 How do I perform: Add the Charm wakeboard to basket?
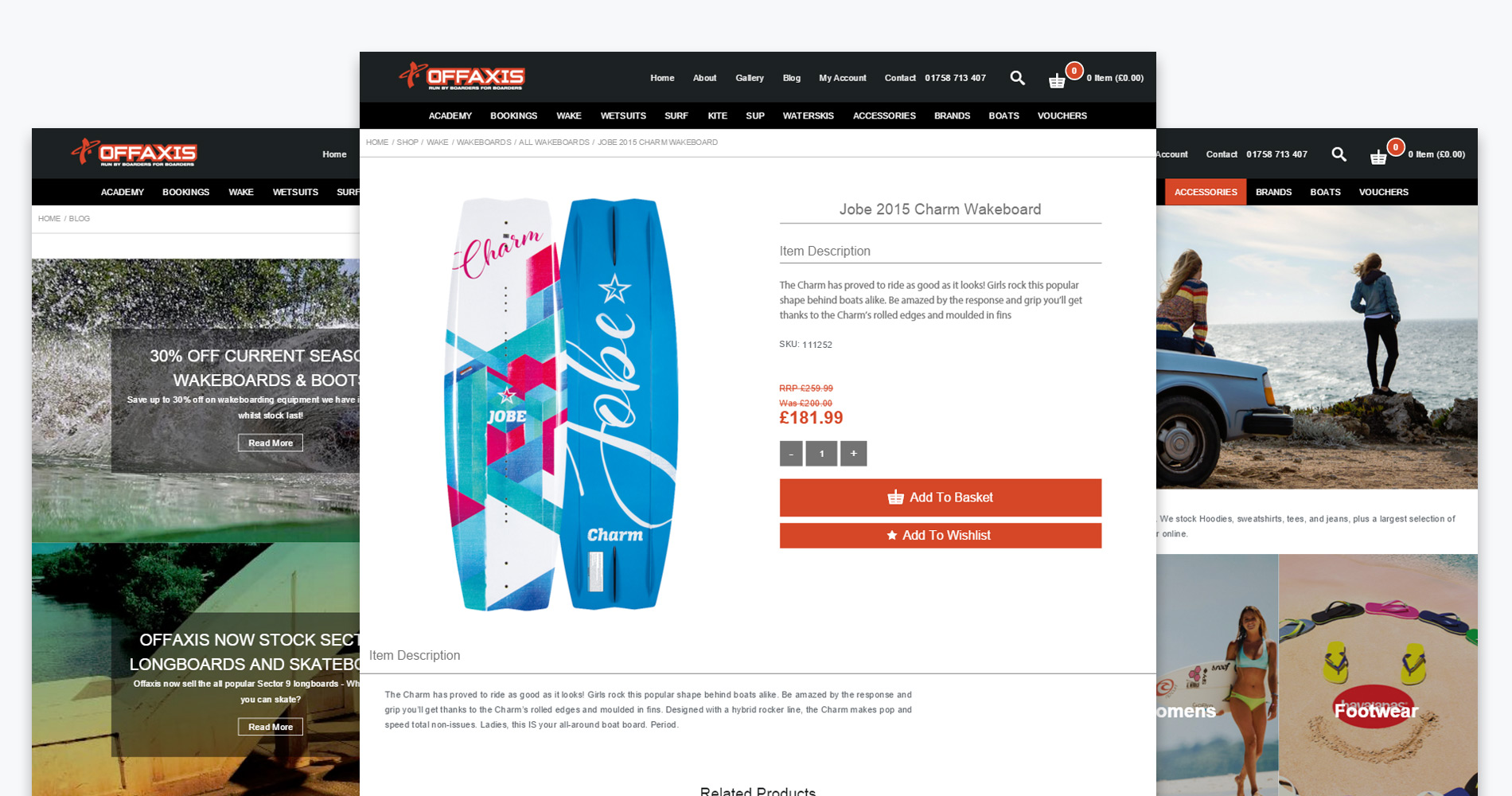pos(940,497)
